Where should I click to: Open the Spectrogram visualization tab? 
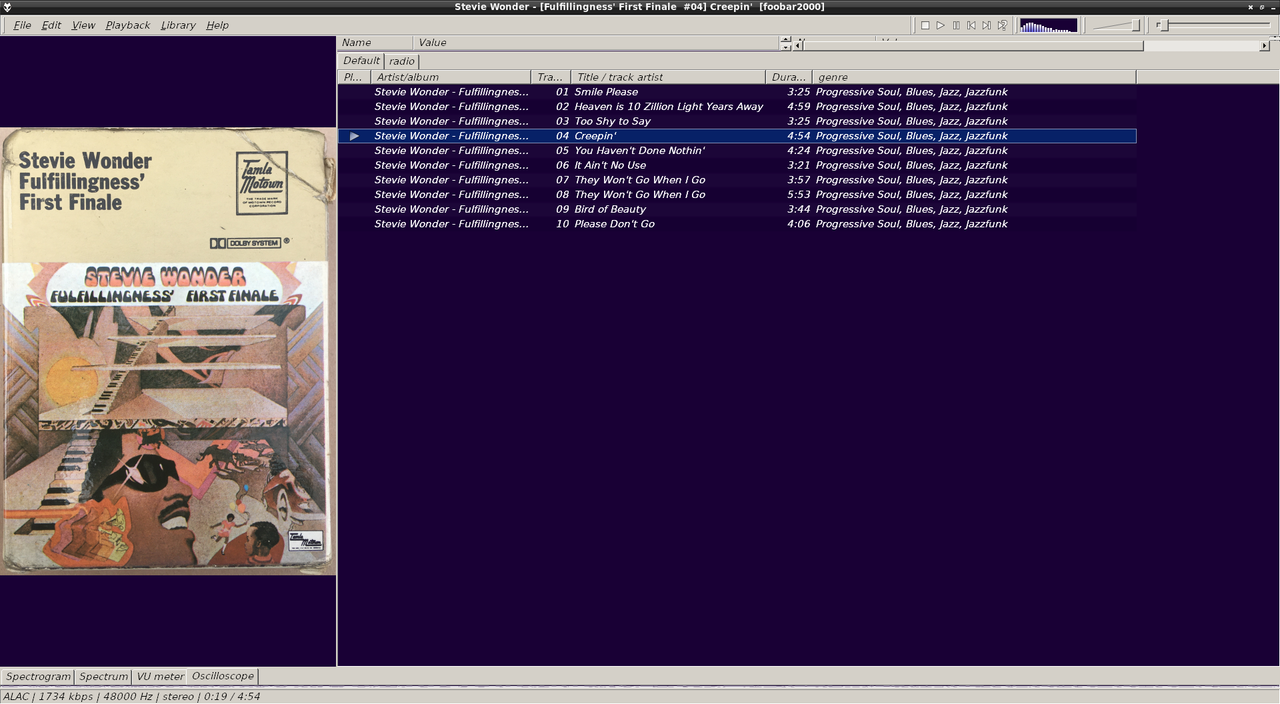coord(38,677)
